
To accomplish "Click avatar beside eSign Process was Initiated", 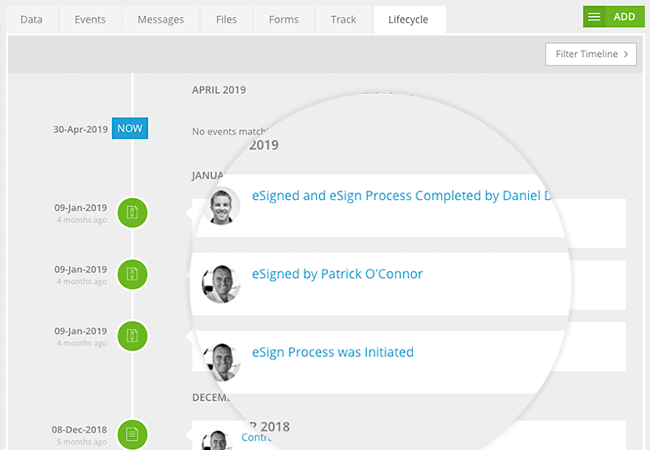I will tap(219, 360).
